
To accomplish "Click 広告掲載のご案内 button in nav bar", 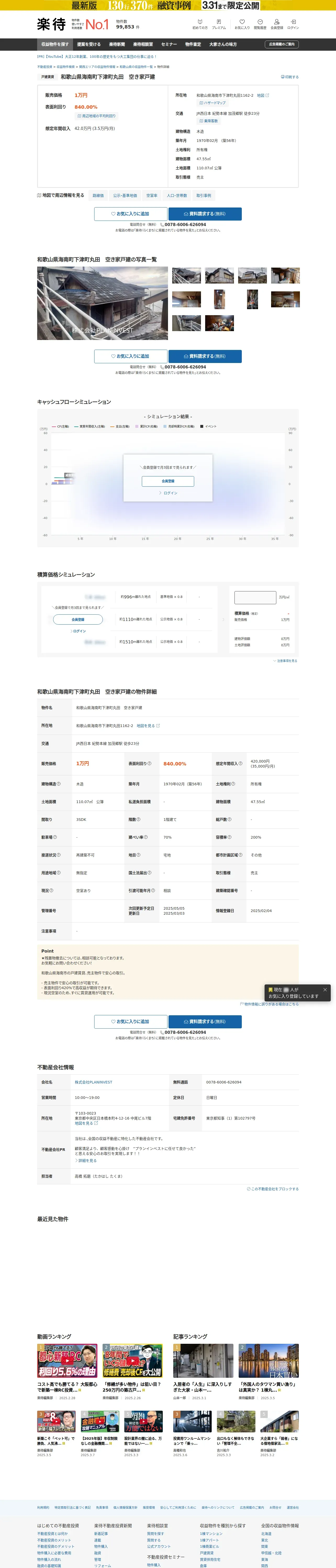I will (282, 44).
